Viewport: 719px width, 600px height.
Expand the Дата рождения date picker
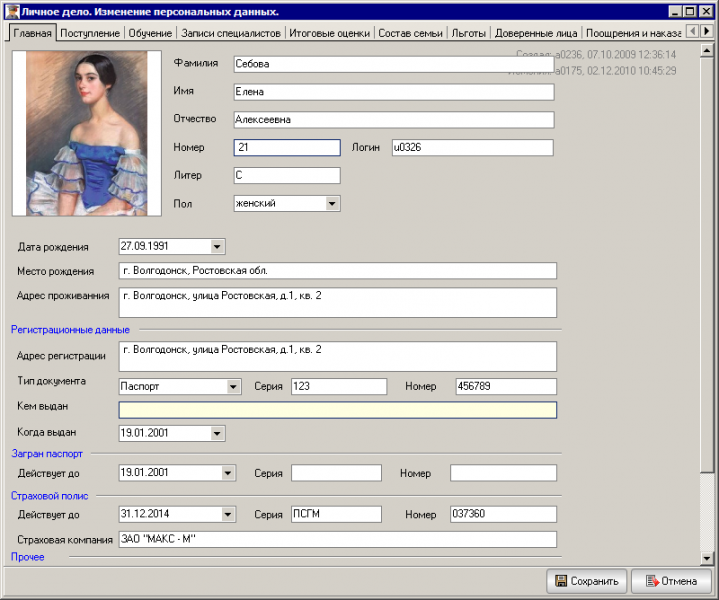(218, 246)
